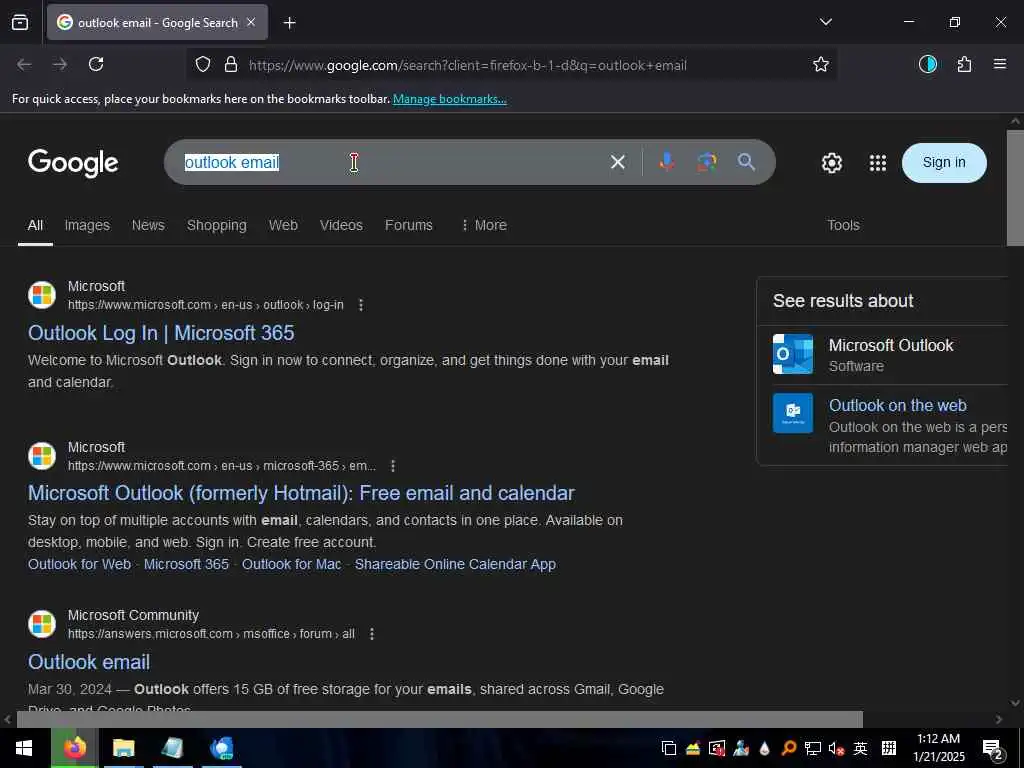1024x768 pixels.
Task: Search by image with Lens icon
Action: (x=706, y=162)
